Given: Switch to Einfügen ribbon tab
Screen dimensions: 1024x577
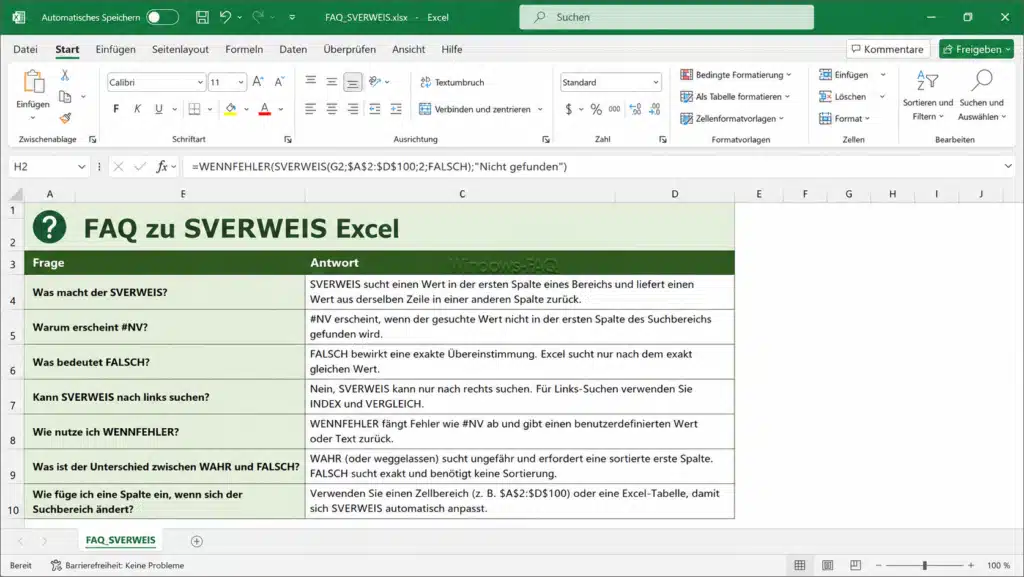Looking at the screenshot, I should 116,50.
